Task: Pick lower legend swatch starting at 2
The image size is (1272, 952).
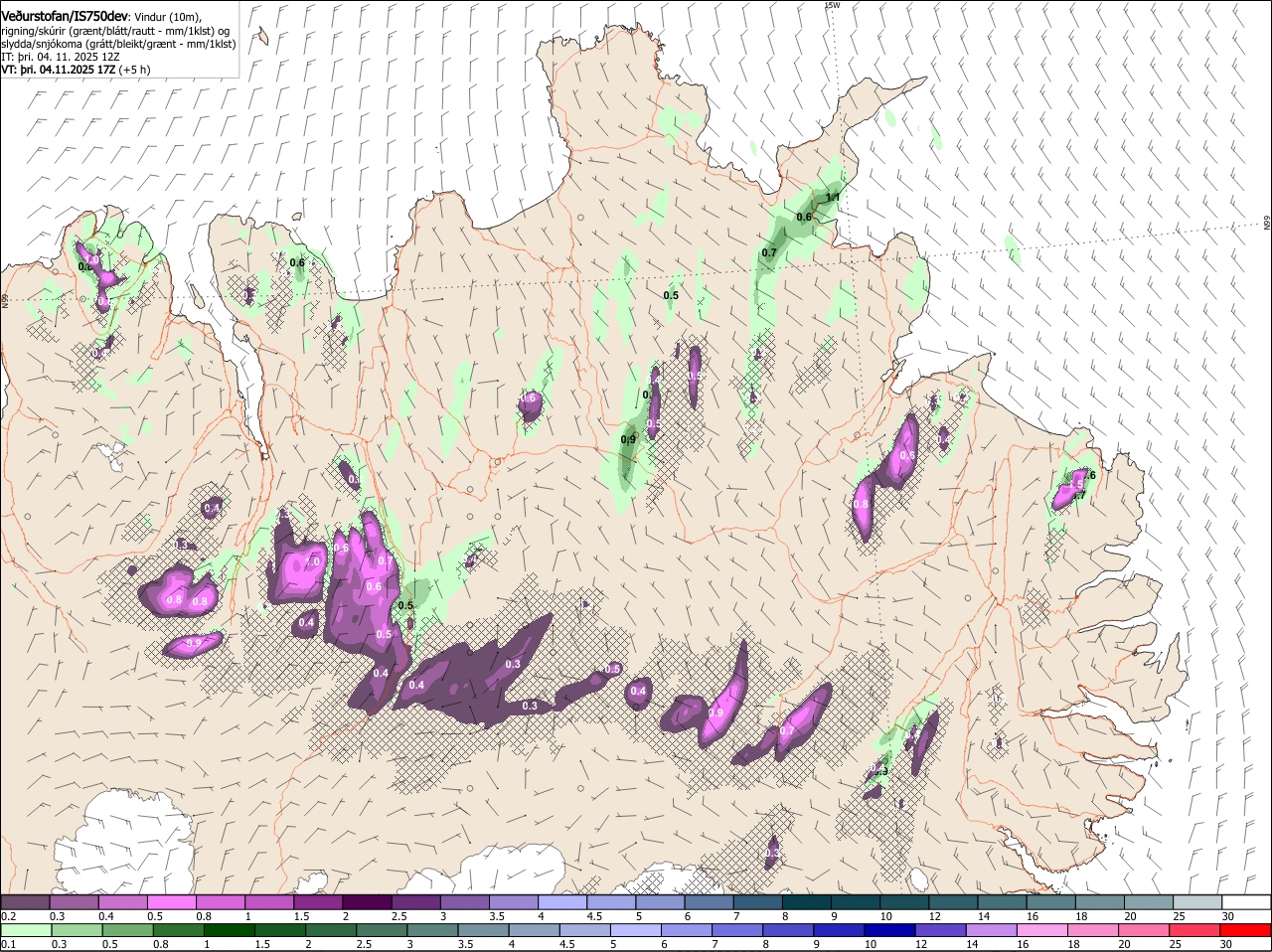Action: coord(331,930)
